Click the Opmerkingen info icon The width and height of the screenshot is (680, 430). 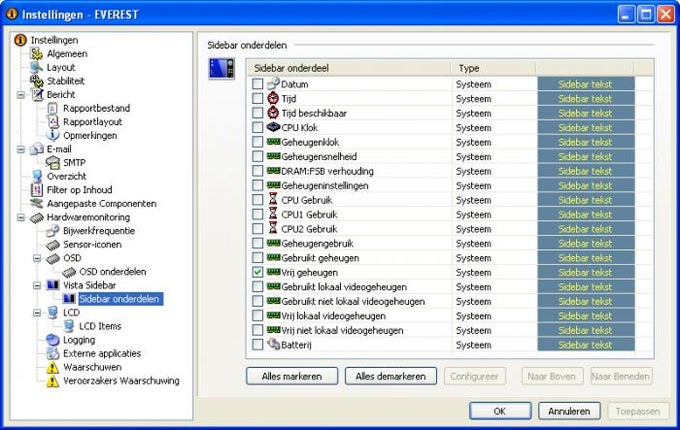pos(52,135)
